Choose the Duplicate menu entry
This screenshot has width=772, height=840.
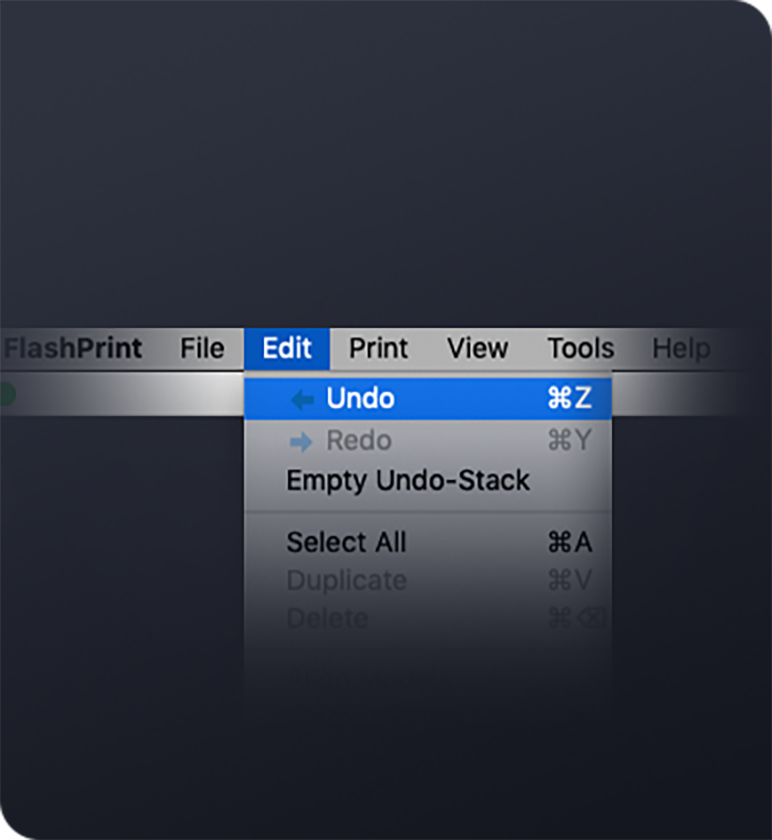coord(346,580)
